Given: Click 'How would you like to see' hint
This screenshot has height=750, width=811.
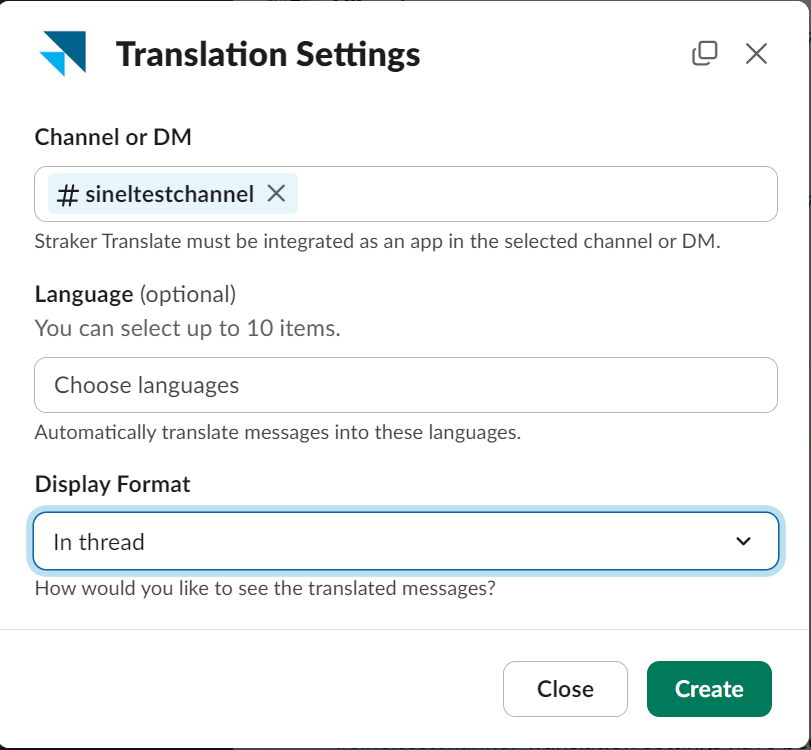Looking at the screenshot, I should coord(265,589).
